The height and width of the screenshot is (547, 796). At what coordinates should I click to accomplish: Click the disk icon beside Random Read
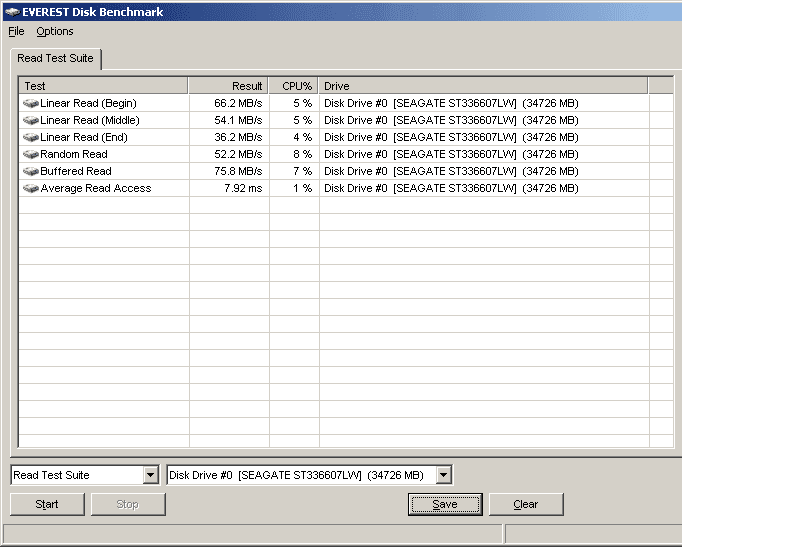coord(31,154)
